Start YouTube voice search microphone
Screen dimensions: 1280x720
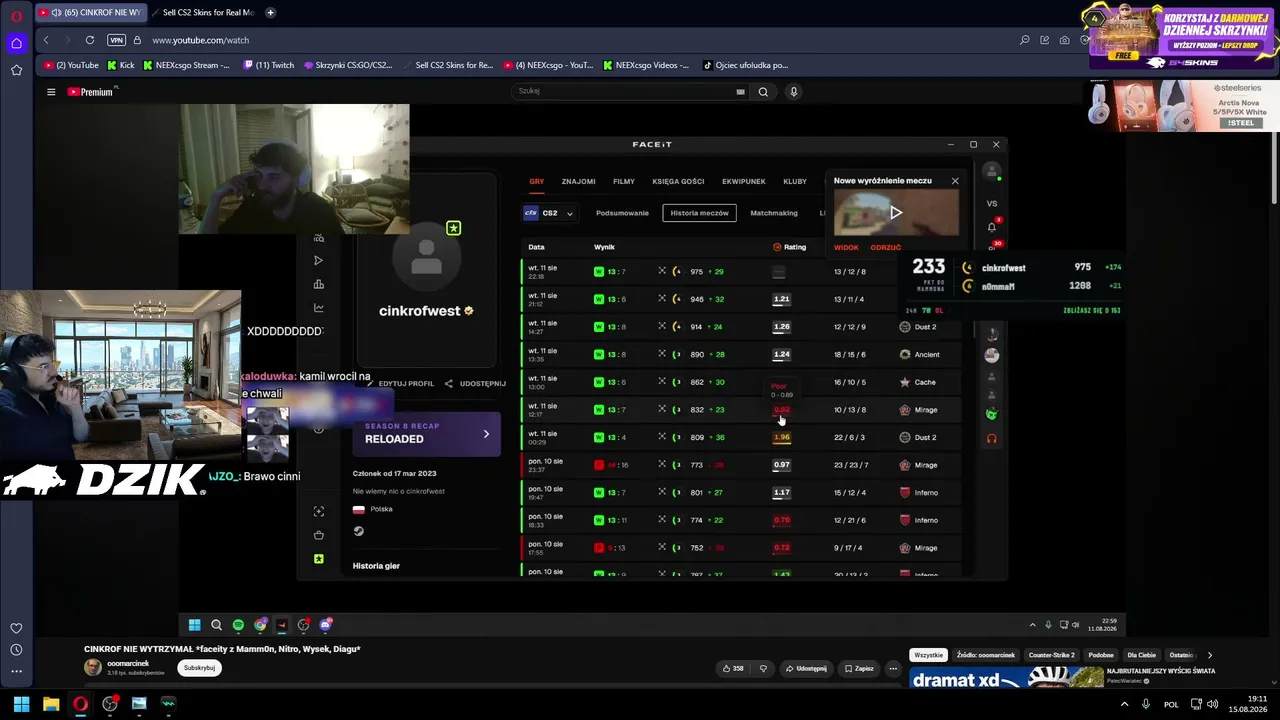794,92
